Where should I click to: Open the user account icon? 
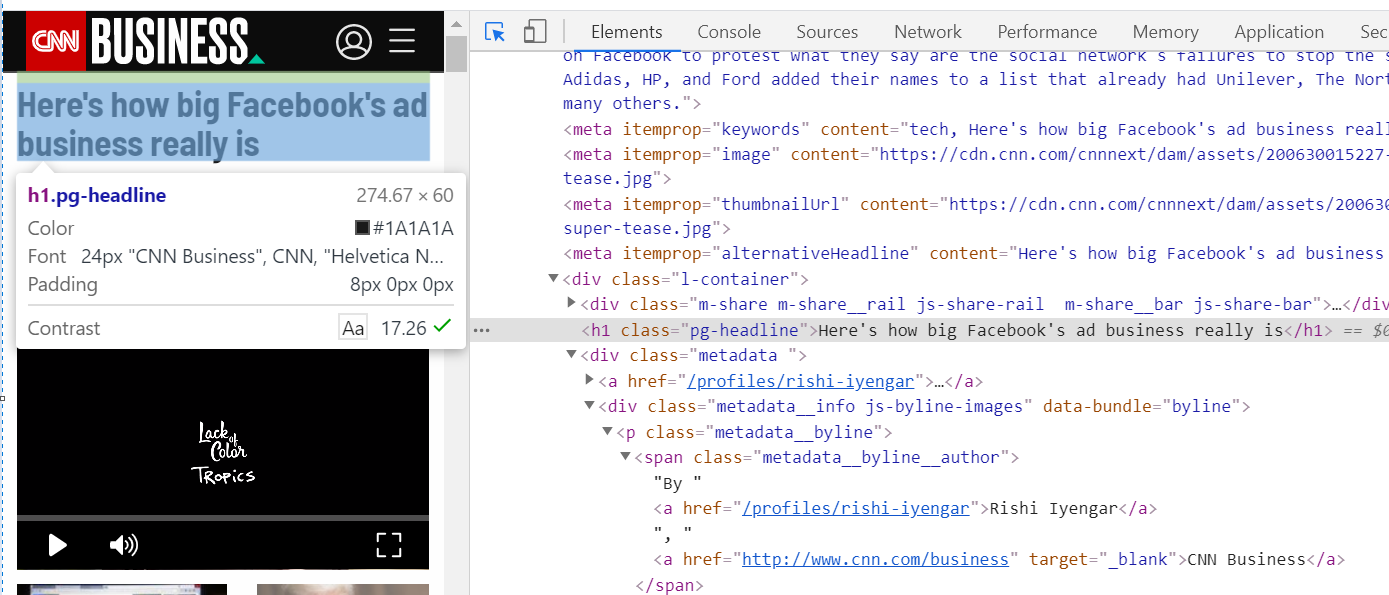pyautogui.click(x=353, y=41)
